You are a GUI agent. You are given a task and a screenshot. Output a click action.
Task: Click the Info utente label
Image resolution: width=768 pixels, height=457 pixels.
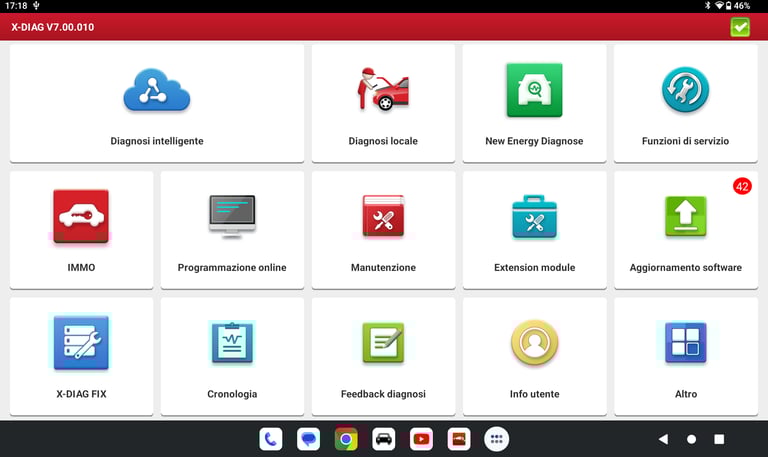(534, 394)
